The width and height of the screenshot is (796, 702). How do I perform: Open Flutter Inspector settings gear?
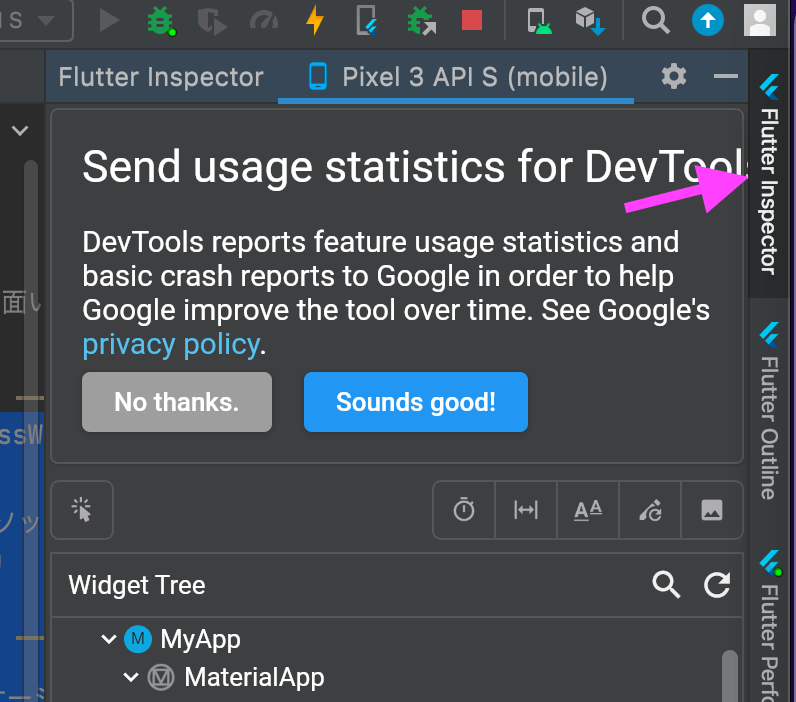674,77
